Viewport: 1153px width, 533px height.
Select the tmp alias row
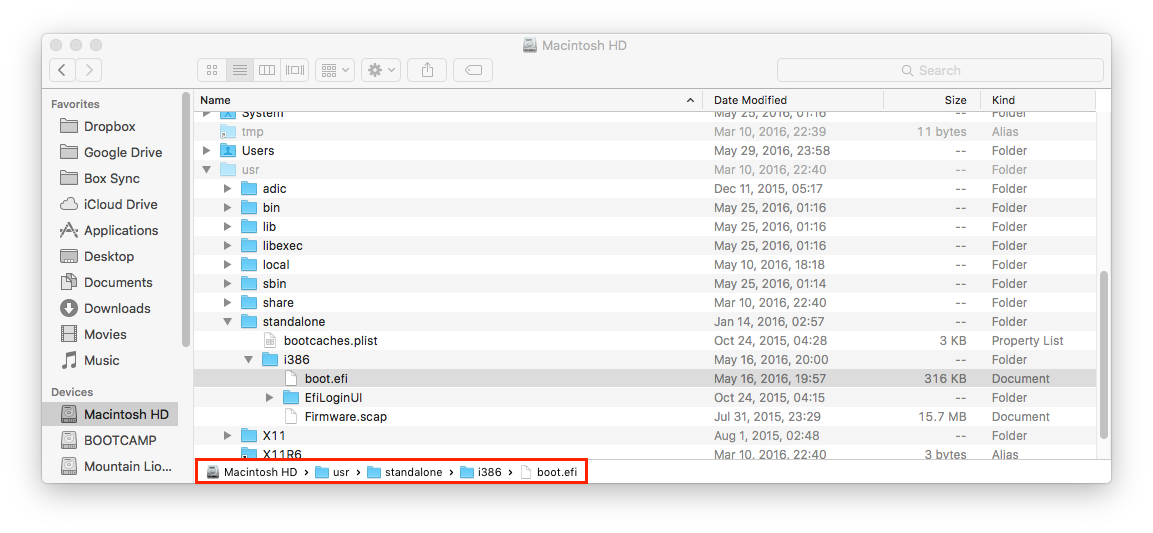pyautogui.click(x=645, y=132)
